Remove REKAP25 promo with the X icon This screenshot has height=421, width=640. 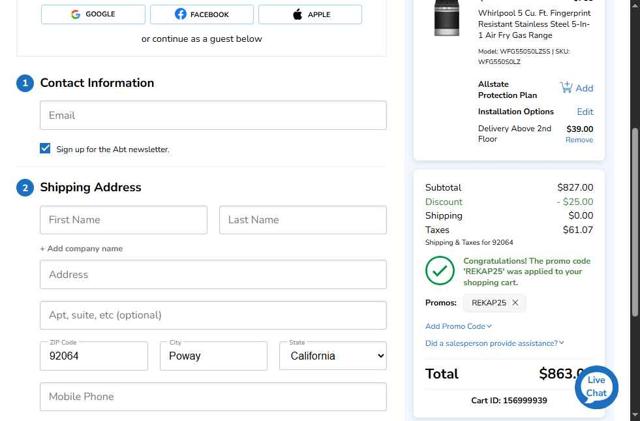click(x=515, y=302)
